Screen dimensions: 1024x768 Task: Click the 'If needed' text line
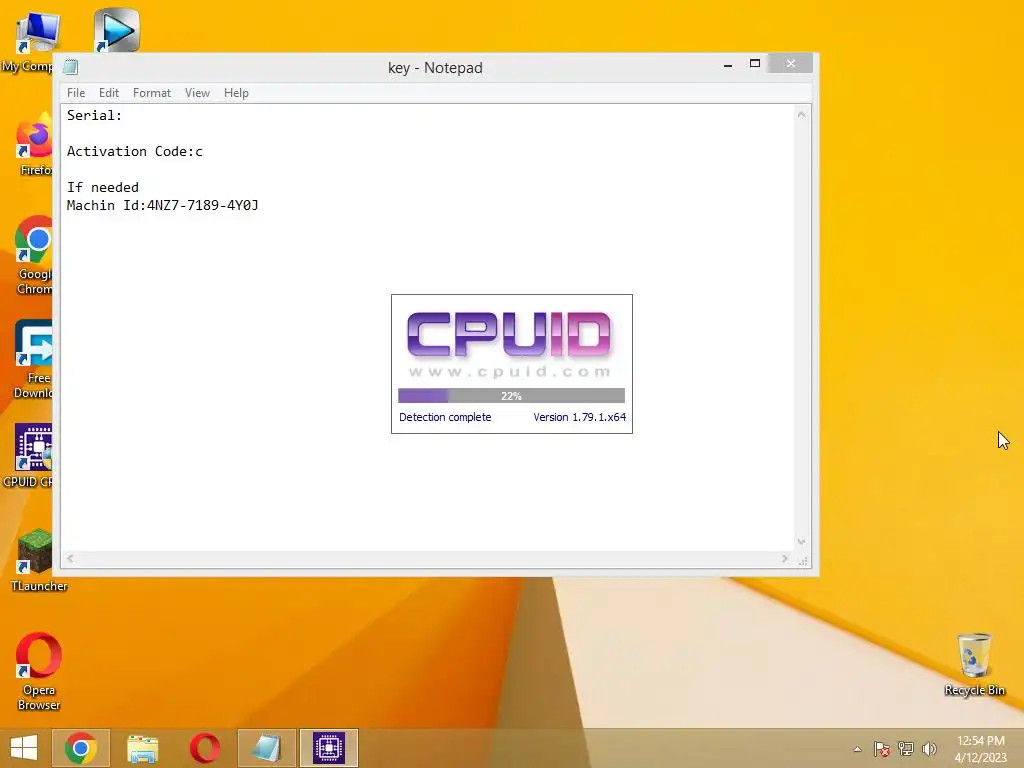pyautogui.click(x=103, y=187)
